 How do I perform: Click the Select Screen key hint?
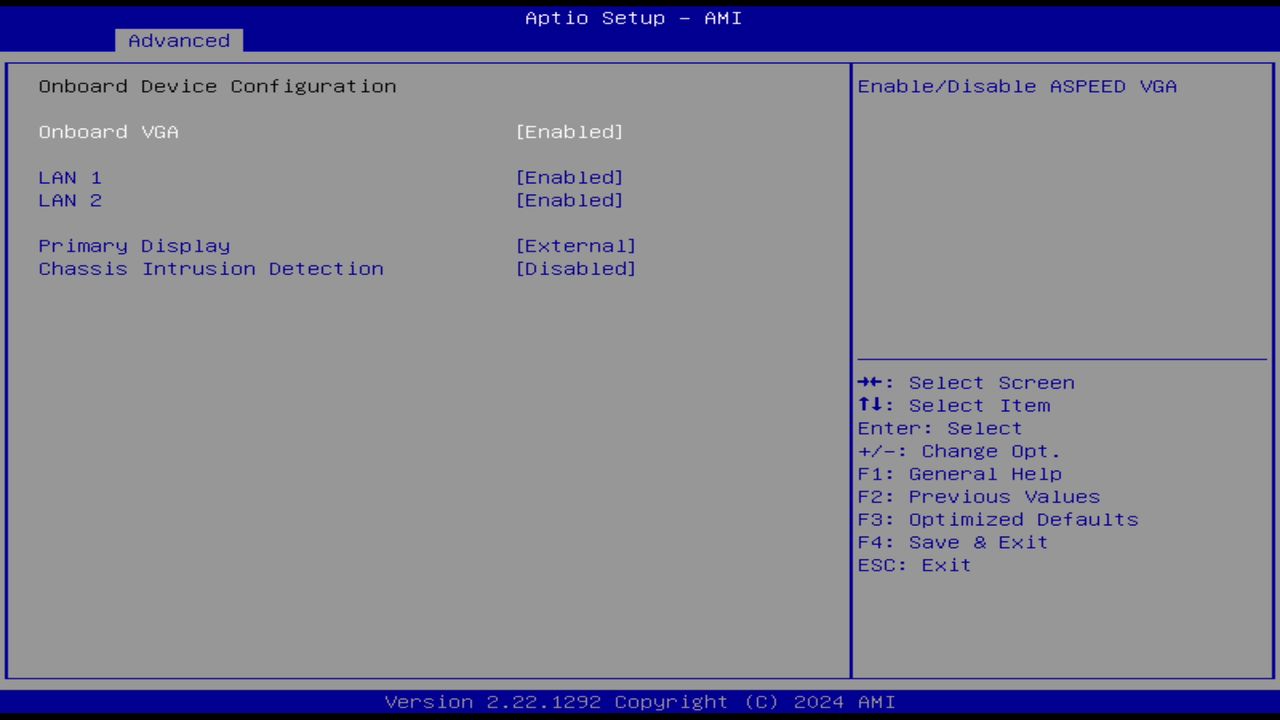tap(966, 383)
